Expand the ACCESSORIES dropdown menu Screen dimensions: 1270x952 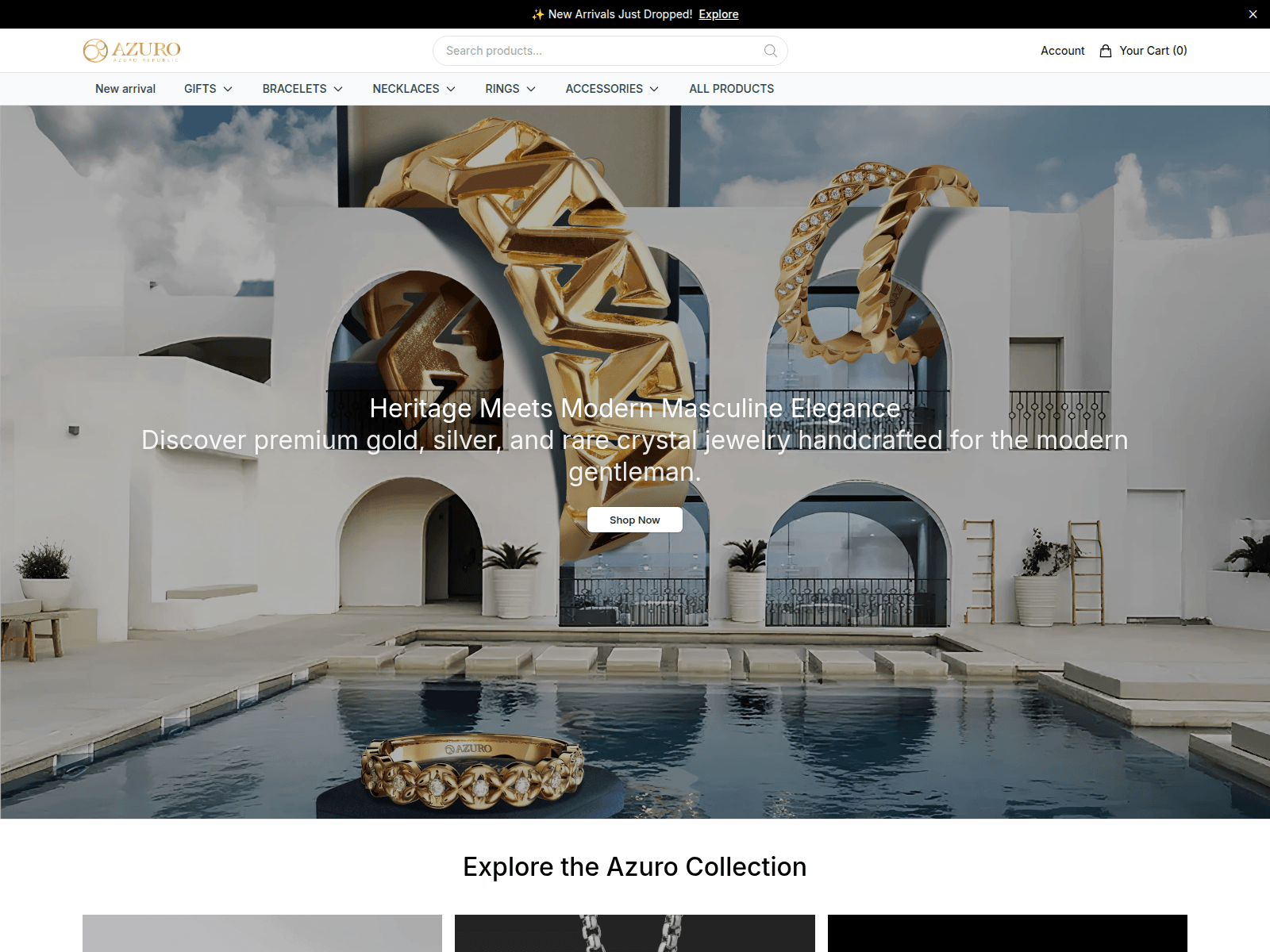click(x=612, y=89)
